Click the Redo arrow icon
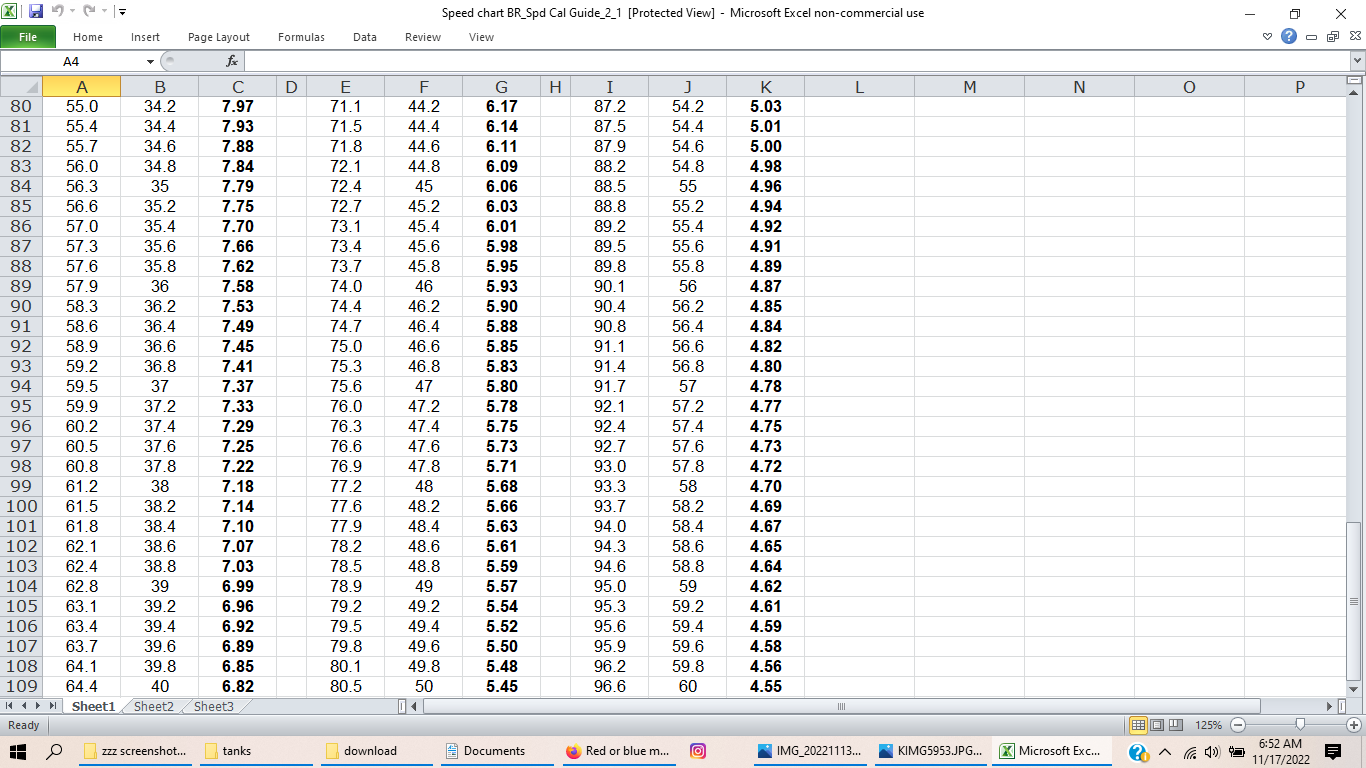Image resolution: width=1366 pixels, height=768 pixels. (x=88, y=12)
